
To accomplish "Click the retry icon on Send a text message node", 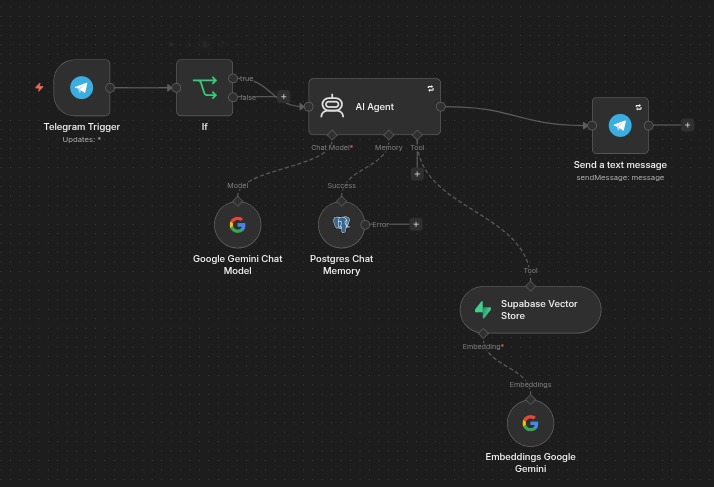I will (638, 107).
